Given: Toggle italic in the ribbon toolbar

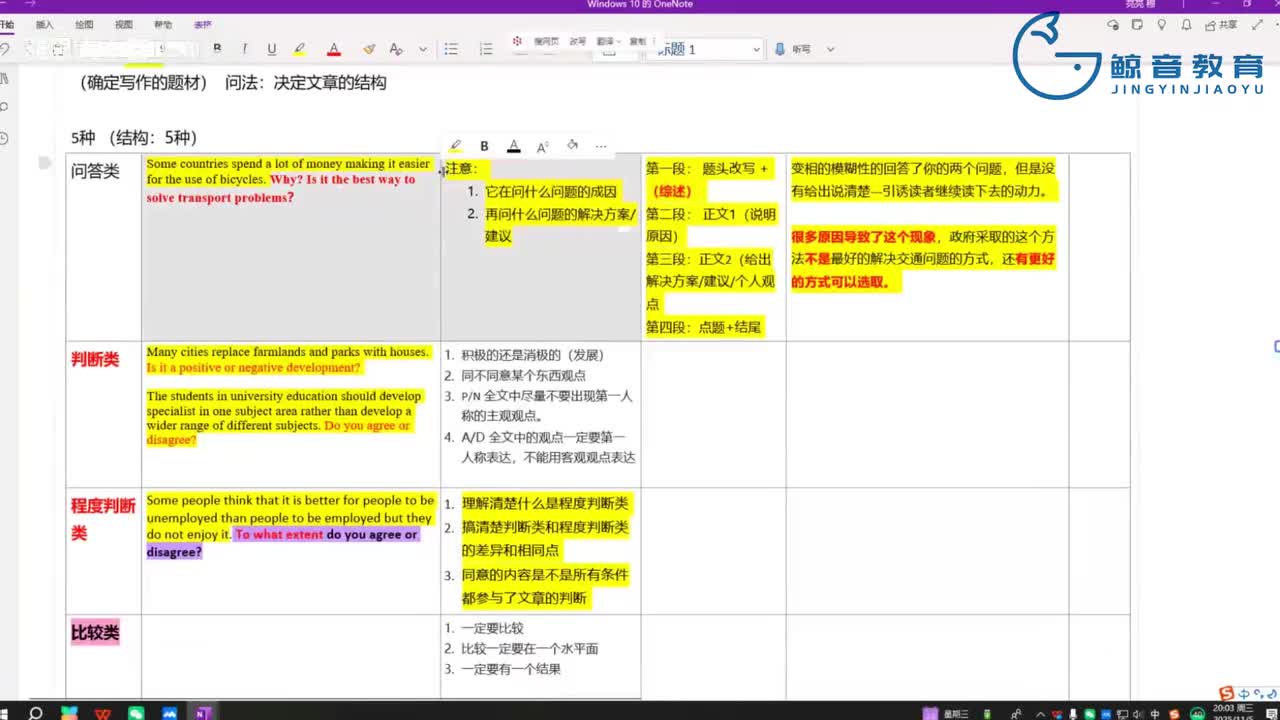Looking at the screenshot, I should pyautogui.click(x=244, y=49).
